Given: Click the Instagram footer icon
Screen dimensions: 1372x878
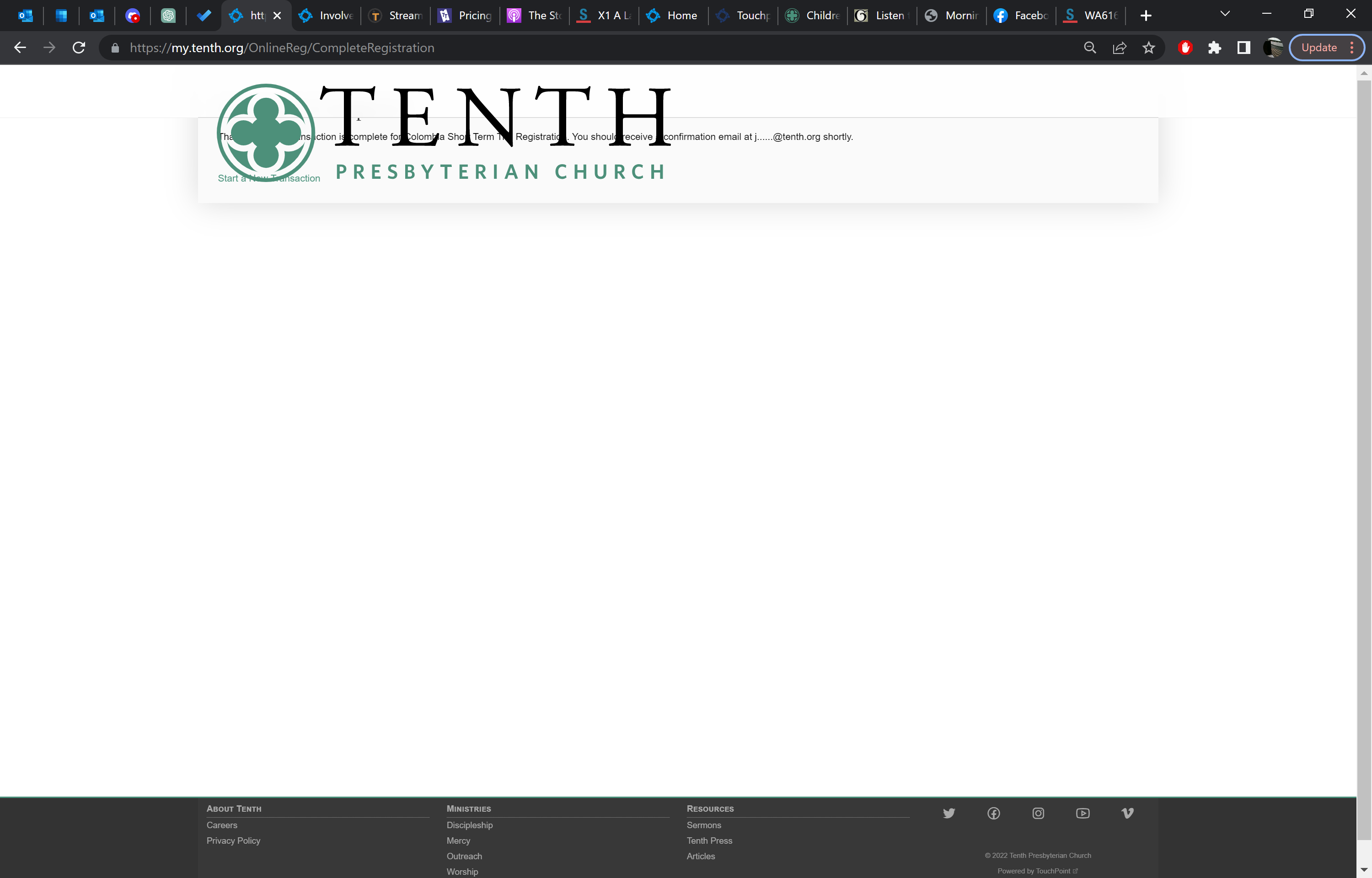Looking at the screenshot, I should [1038, 813].
